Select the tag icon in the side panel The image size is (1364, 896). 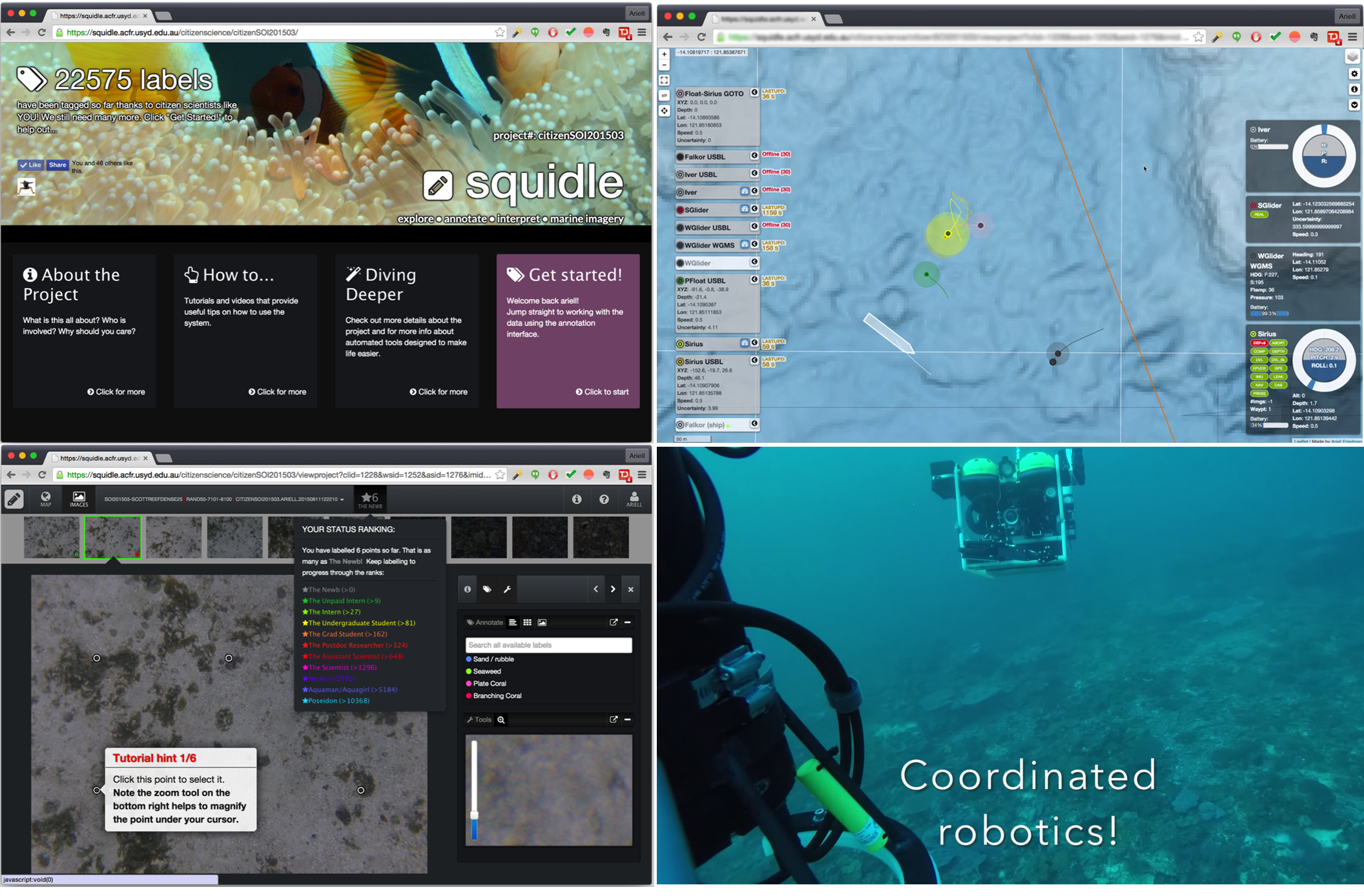click(x=487, y=589)
